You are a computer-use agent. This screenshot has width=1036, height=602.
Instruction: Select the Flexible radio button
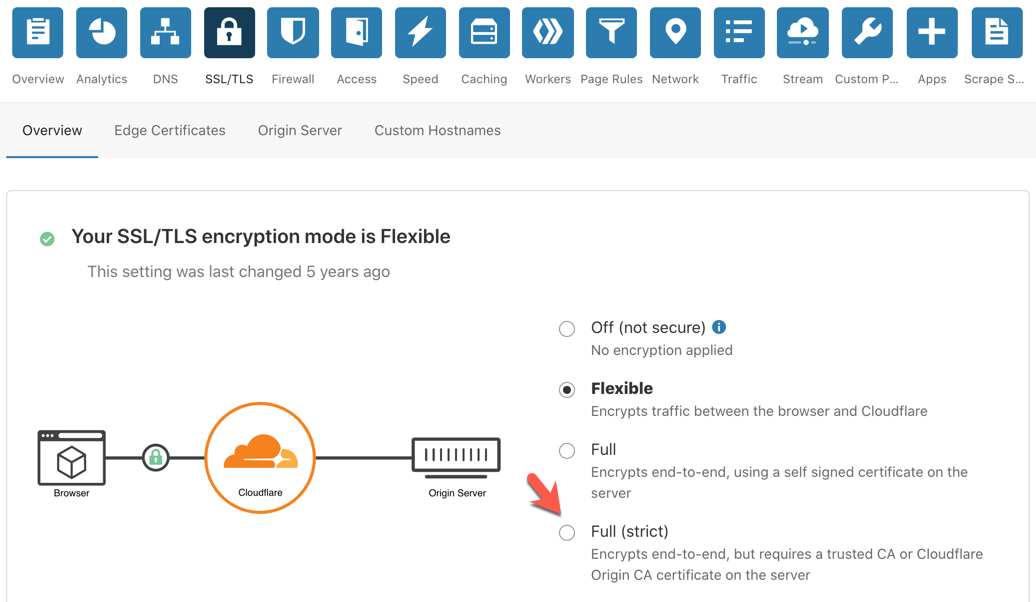point(567,390)
